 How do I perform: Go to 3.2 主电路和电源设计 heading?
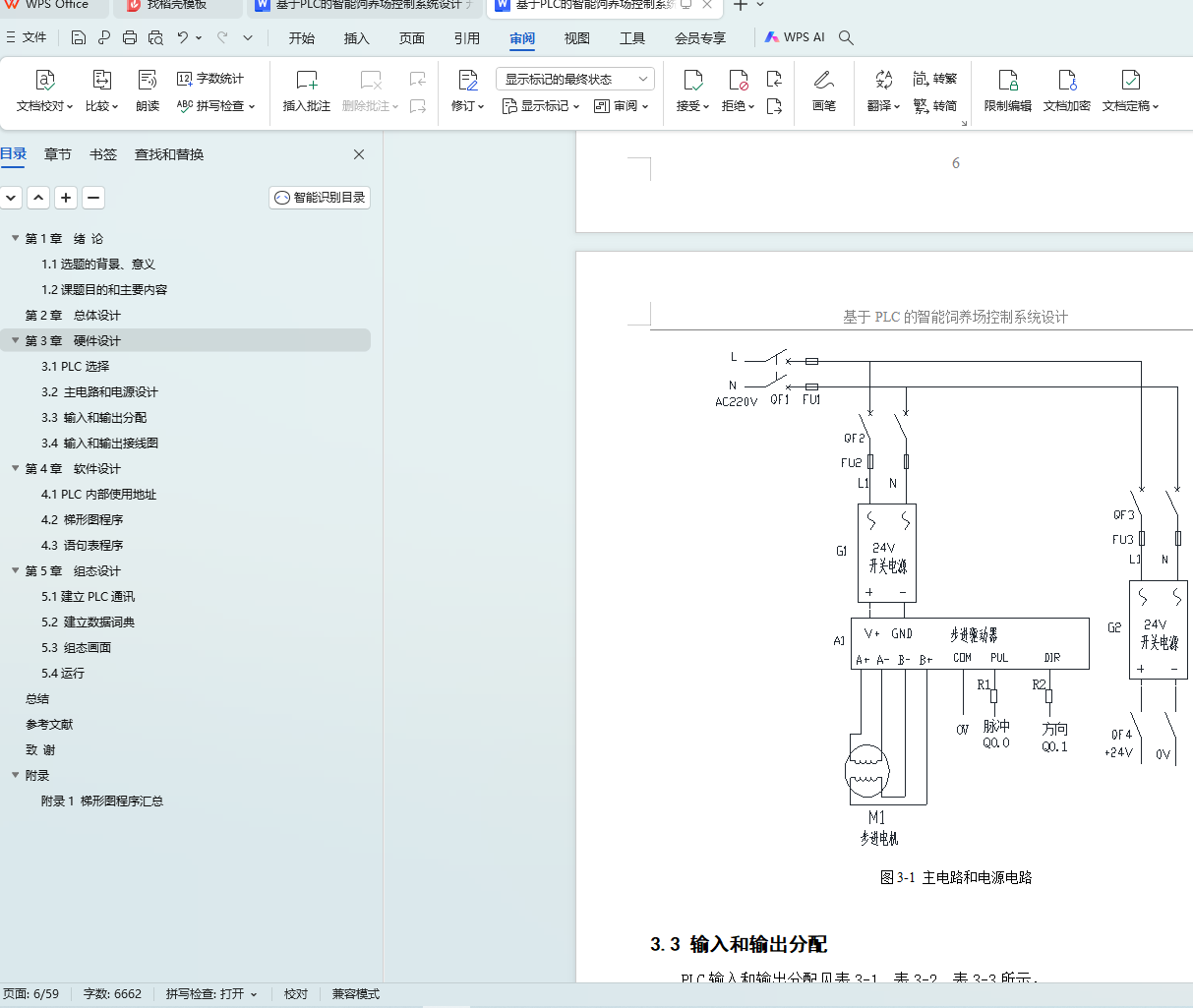[99, 391]
